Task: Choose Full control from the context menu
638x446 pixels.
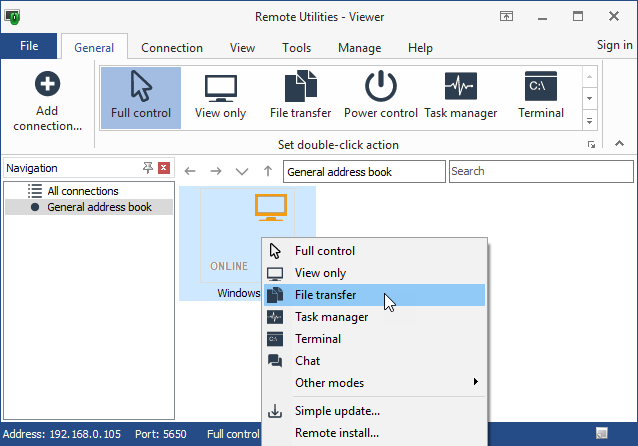Action: click(374, 251)
